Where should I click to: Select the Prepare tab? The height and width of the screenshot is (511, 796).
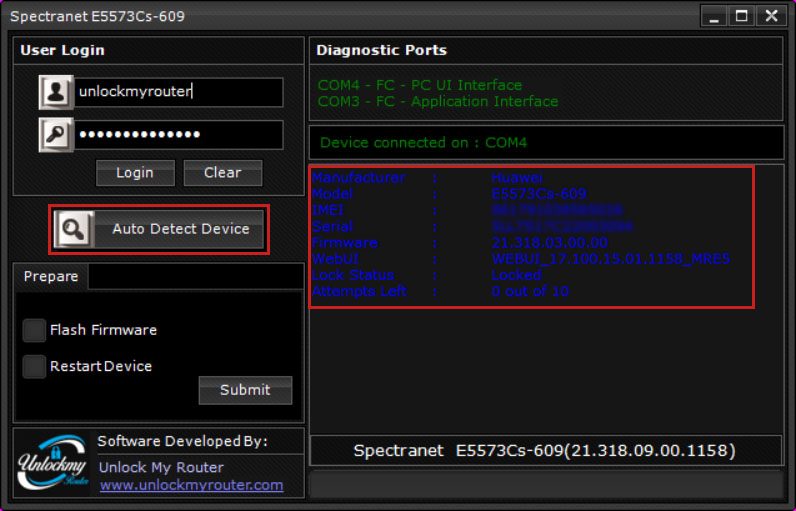(x=51, y=277)
